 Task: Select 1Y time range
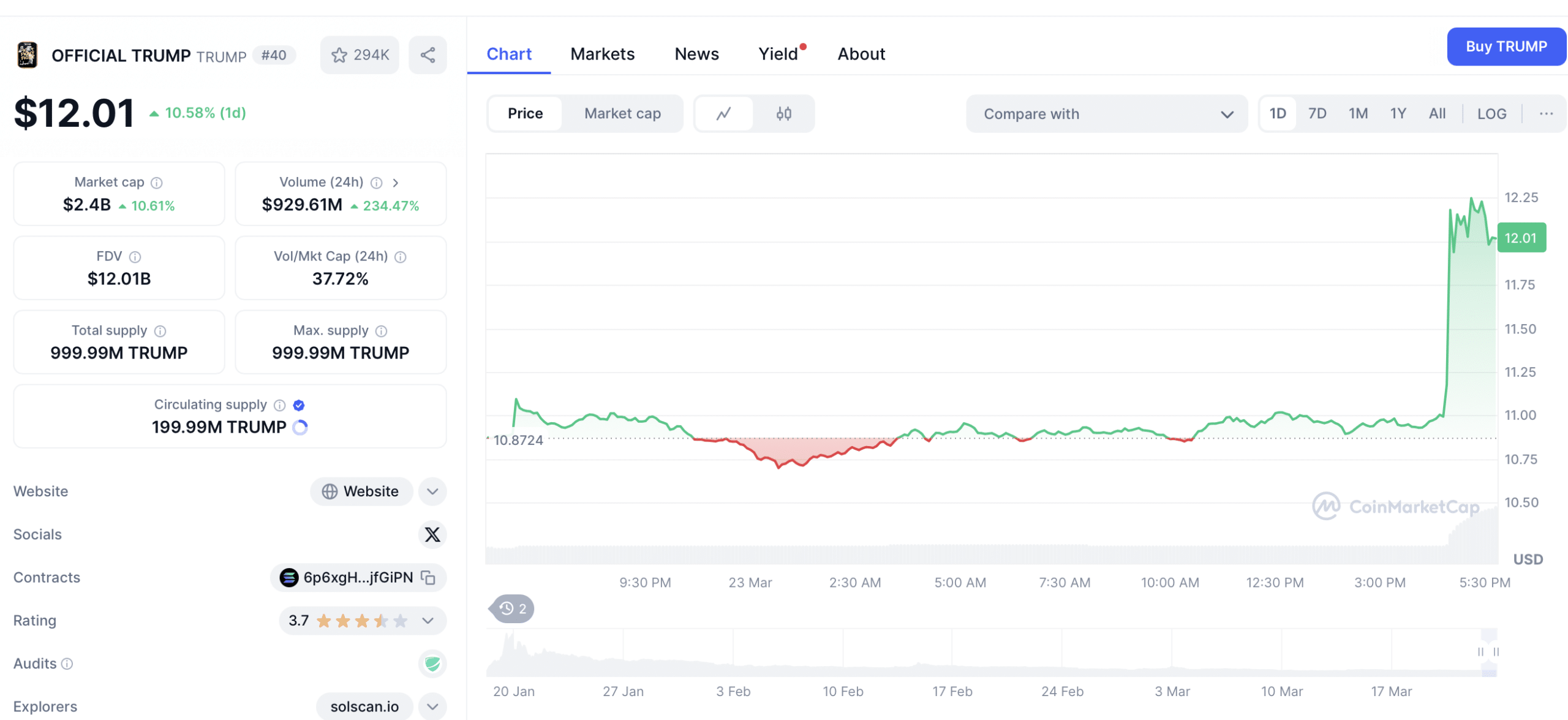1398,113
